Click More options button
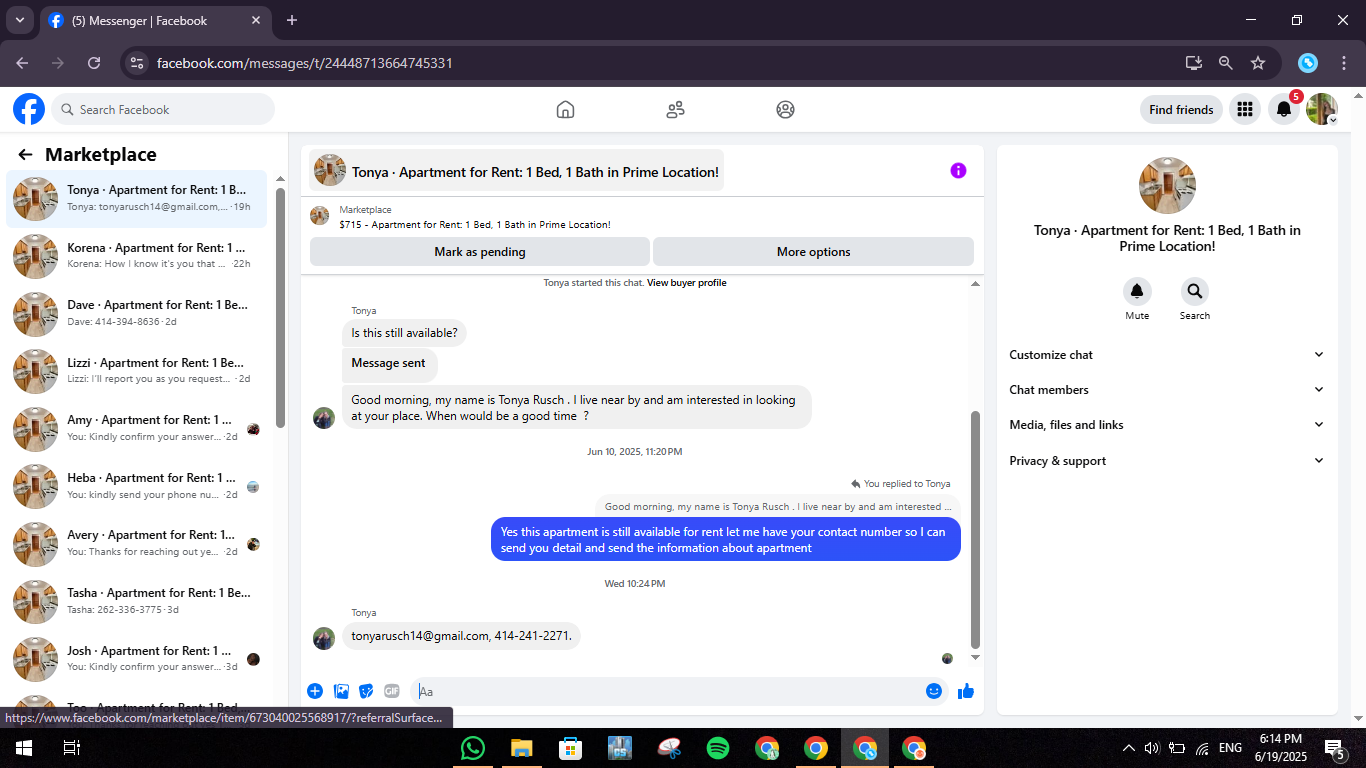1366x768 pixels. (x=813, y=252)
